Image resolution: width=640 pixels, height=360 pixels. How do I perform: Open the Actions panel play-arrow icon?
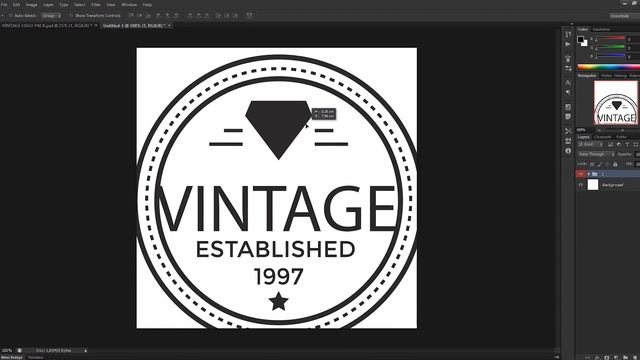(568, 44)
